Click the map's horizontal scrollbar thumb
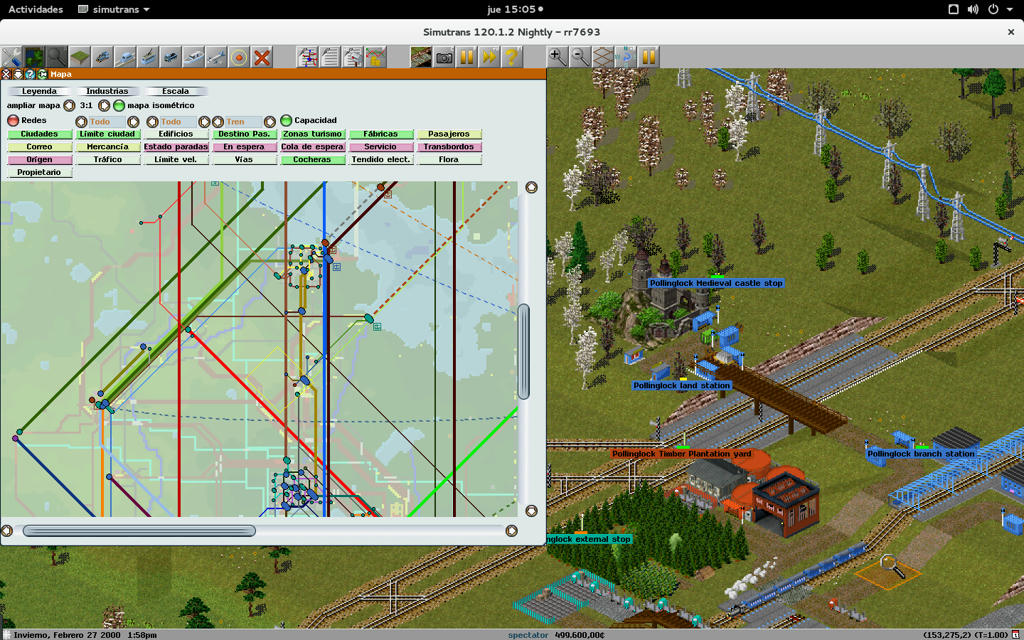This screenshot has height=640, width=1024. [139, 531]
